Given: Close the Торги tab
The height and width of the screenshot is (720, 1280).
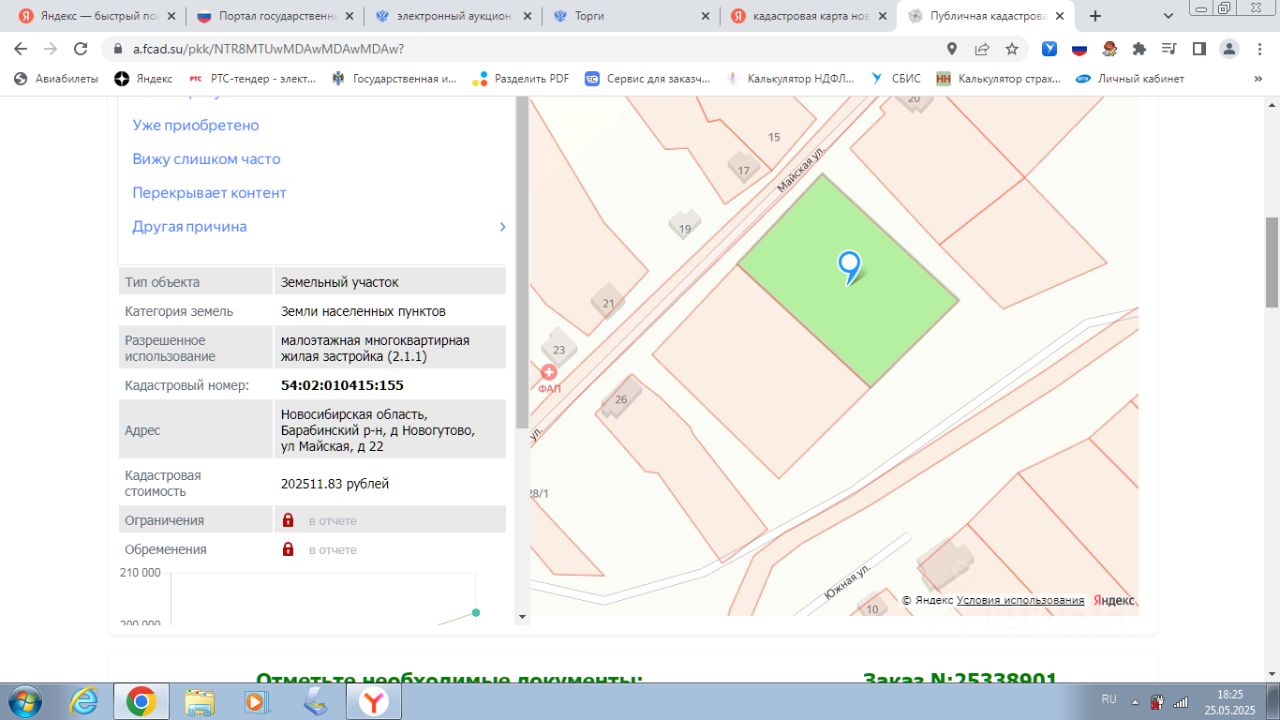Looking at the screenshot, I should [706, 16].
